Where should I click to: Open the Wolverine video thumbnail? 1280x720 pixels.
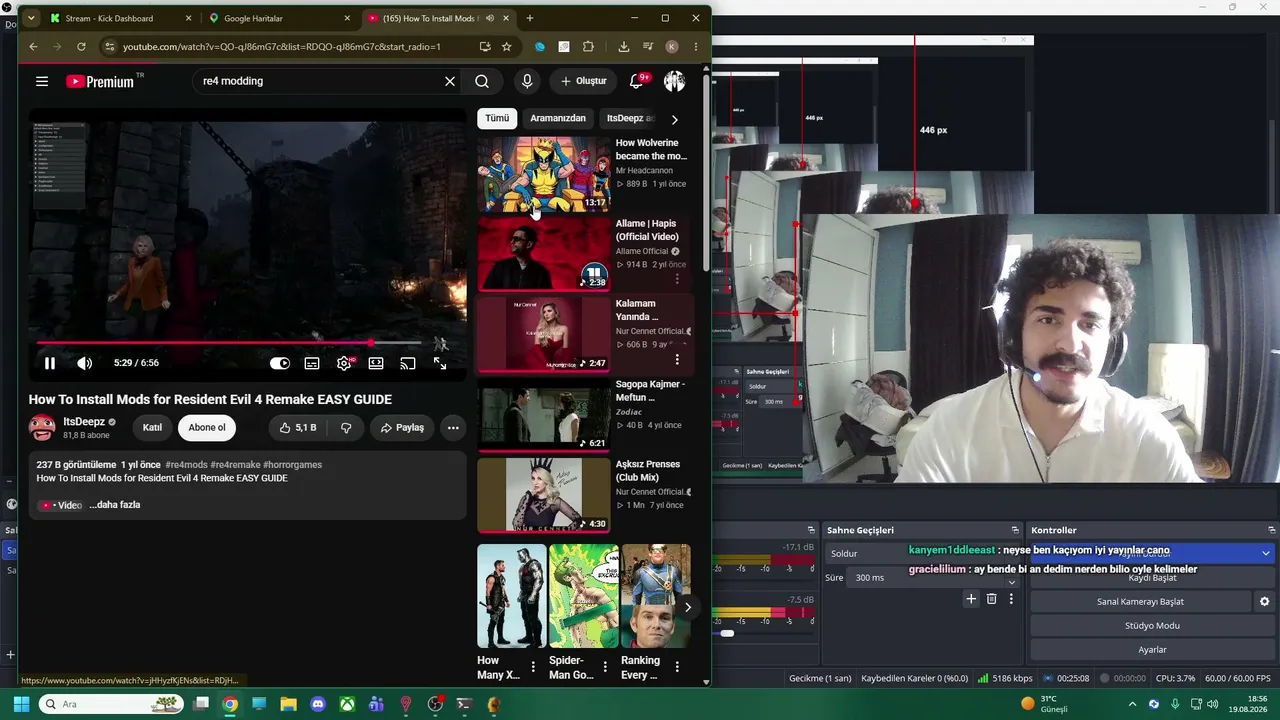click(543, 175)
